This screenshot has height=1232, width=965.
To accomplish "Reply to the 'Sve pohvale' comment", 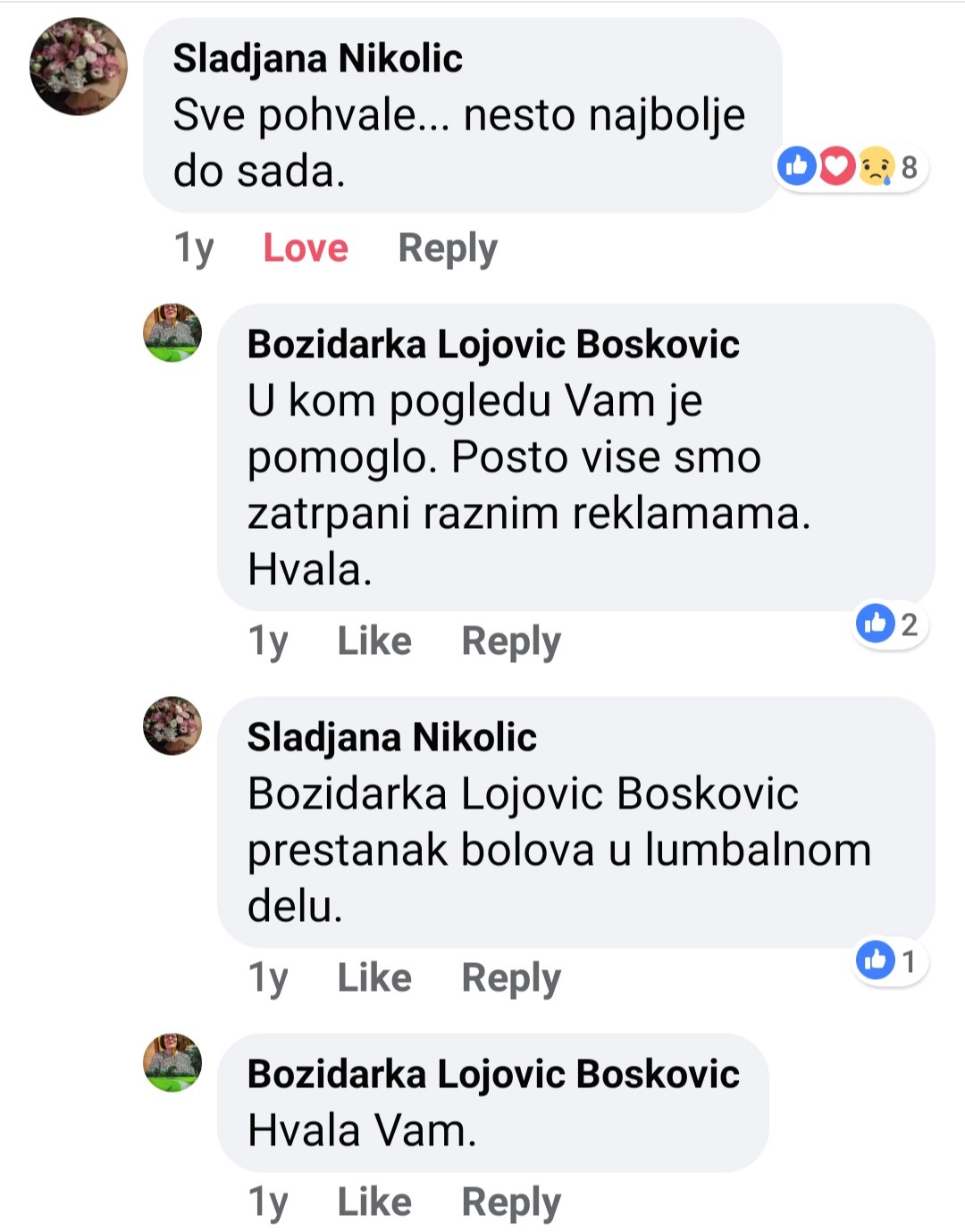I will pyautogui.click(x=448, y=248).
